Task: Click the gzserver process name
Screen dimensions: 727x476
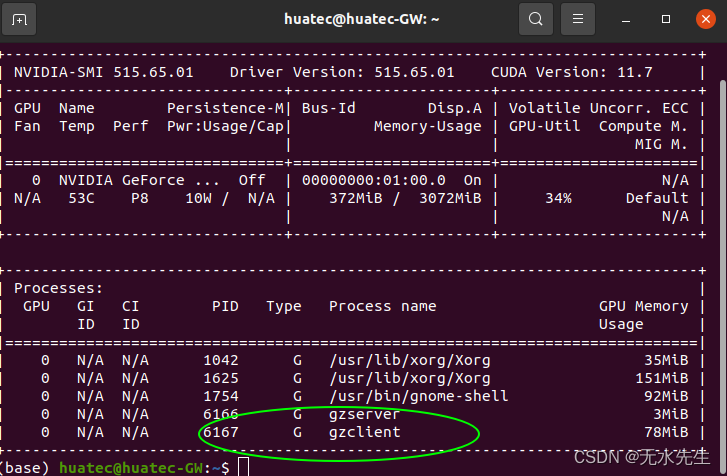Action: point(364,414)
